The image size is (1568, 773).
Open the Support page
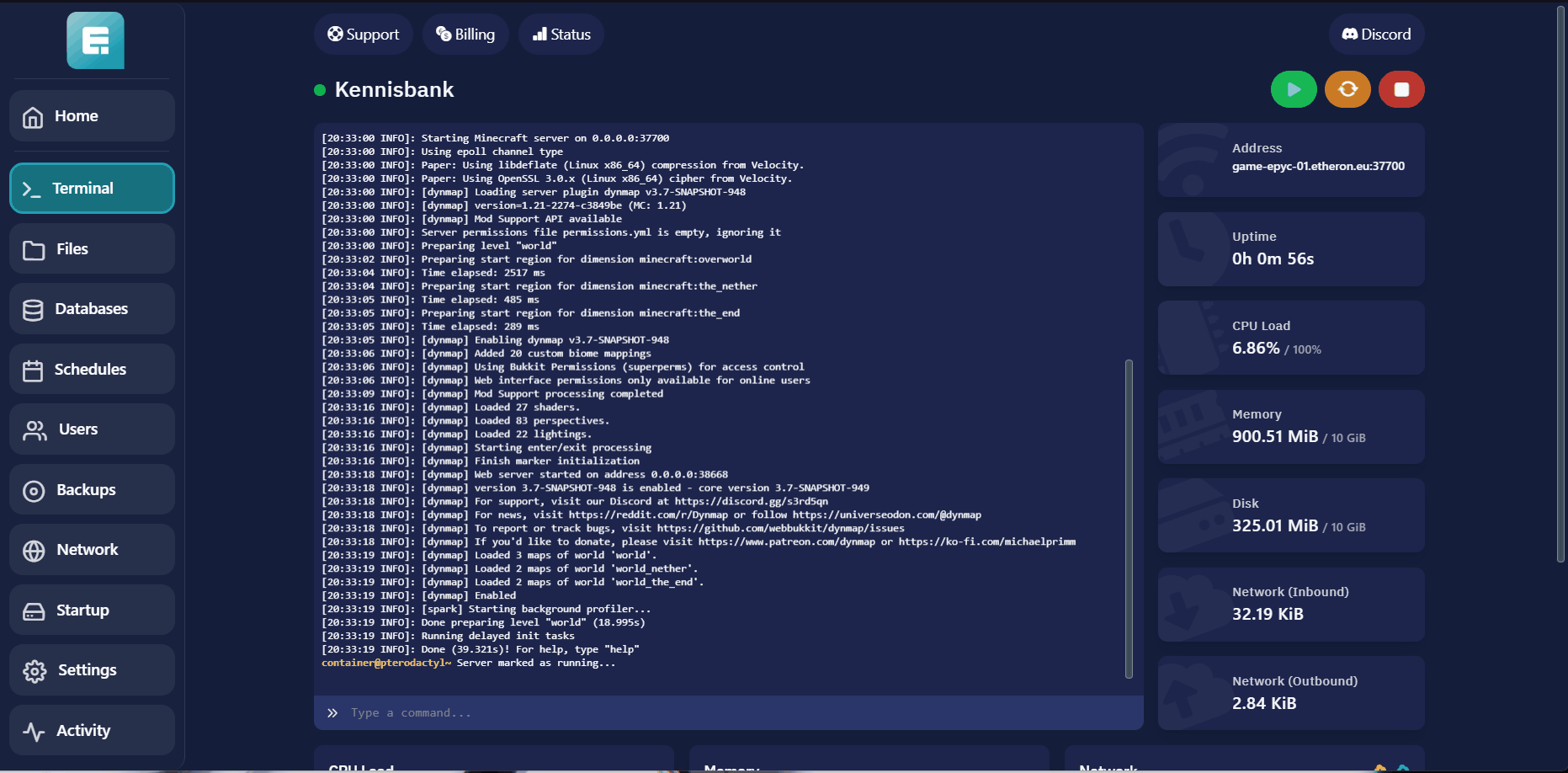coord(364,35)
